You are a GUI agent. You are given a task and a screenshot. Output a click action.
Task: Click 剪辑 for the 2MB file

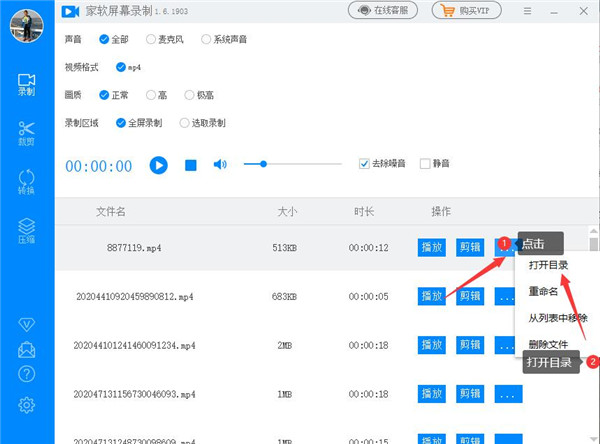coord(470,345)
